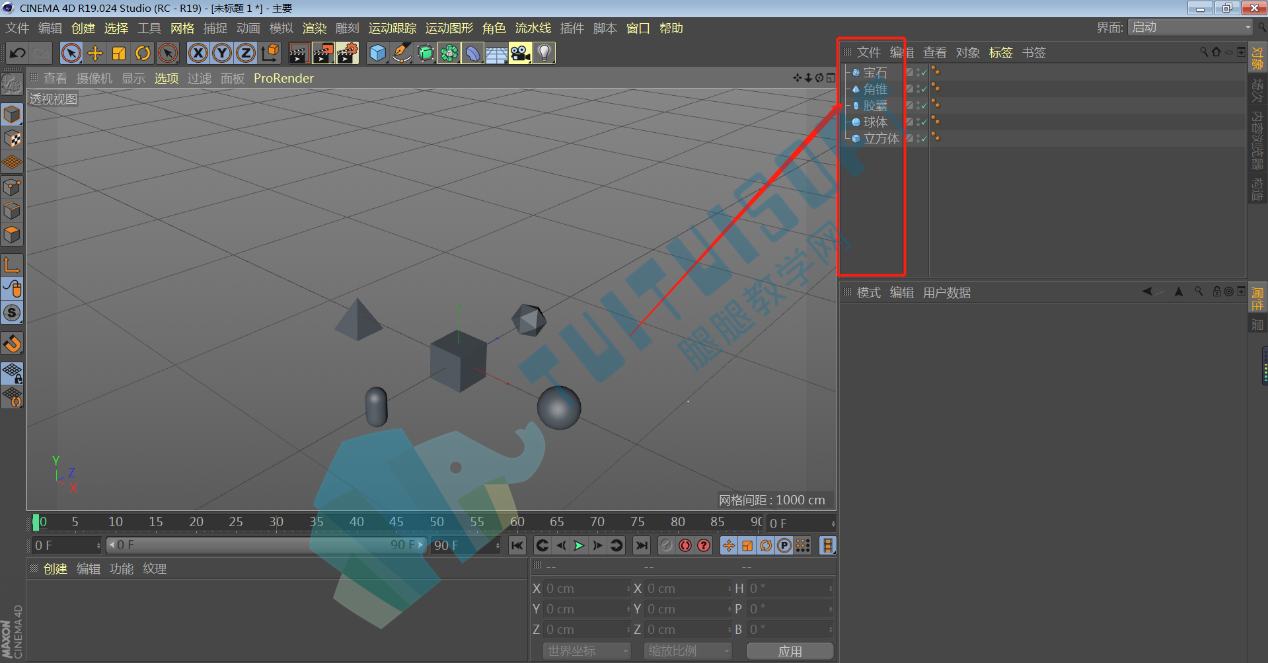The image size is (1268, 663).
Task: Open the cube primitive object tool
Action: click(377, 53)
